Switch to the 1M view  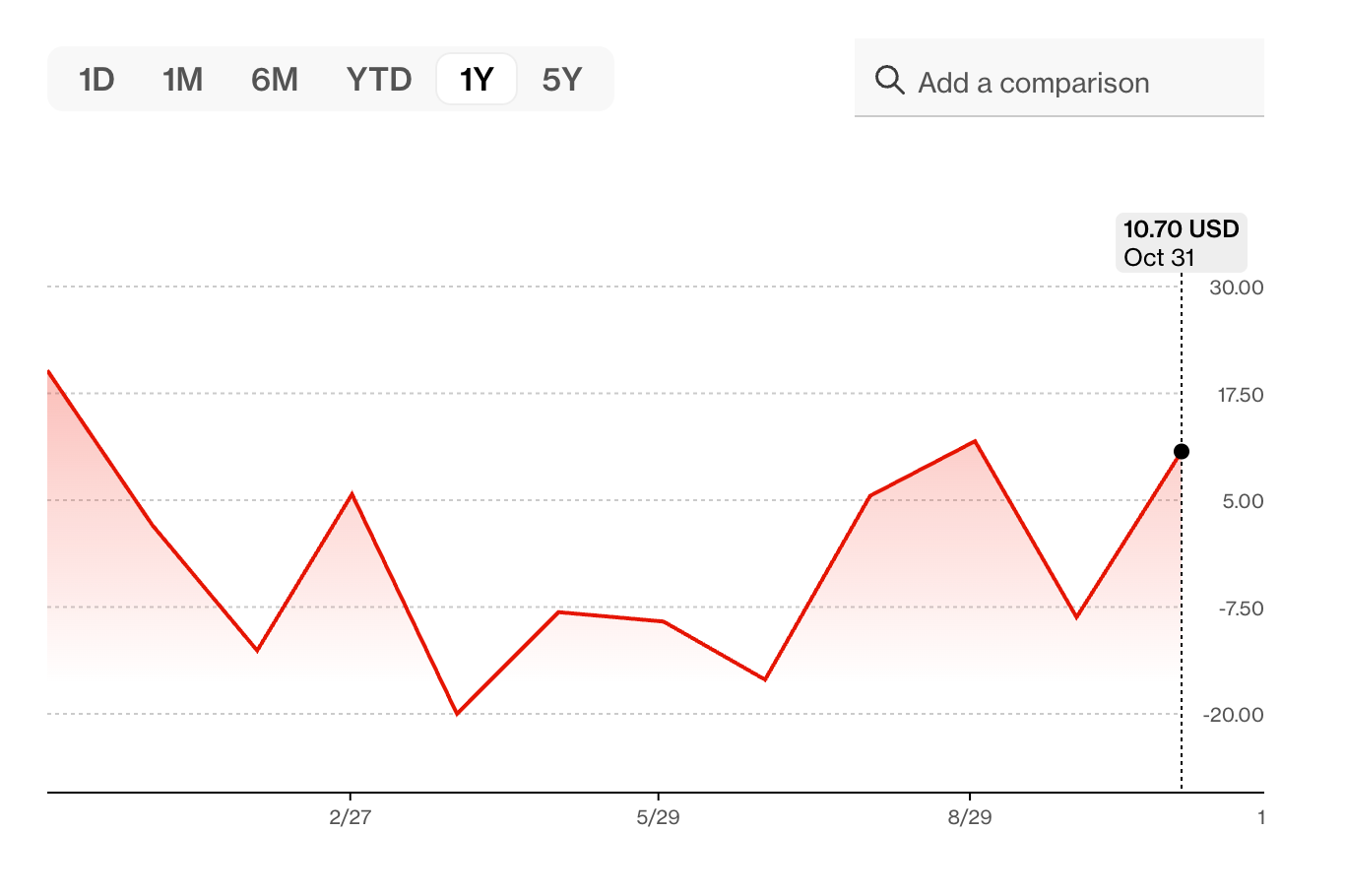point(182,79)
